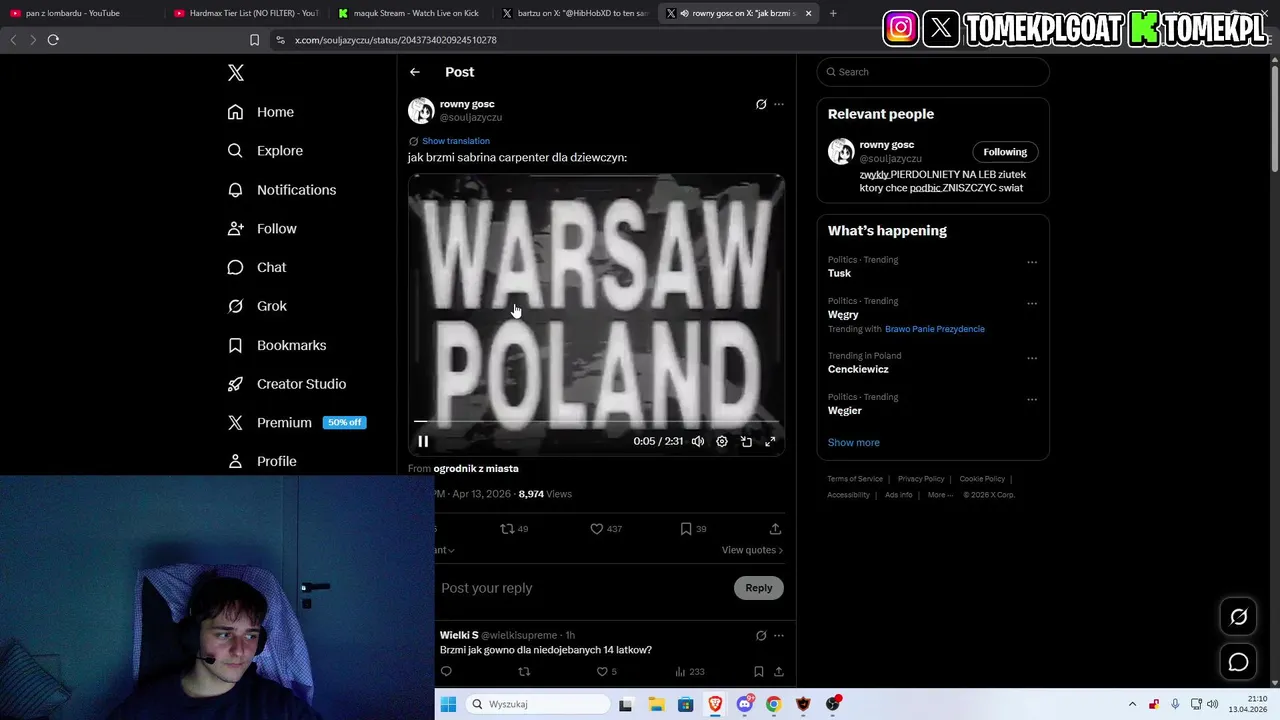This screenshot has height=720, width=1280.
Task: Enter fullscreen video mode
Action: click(770, 441)
